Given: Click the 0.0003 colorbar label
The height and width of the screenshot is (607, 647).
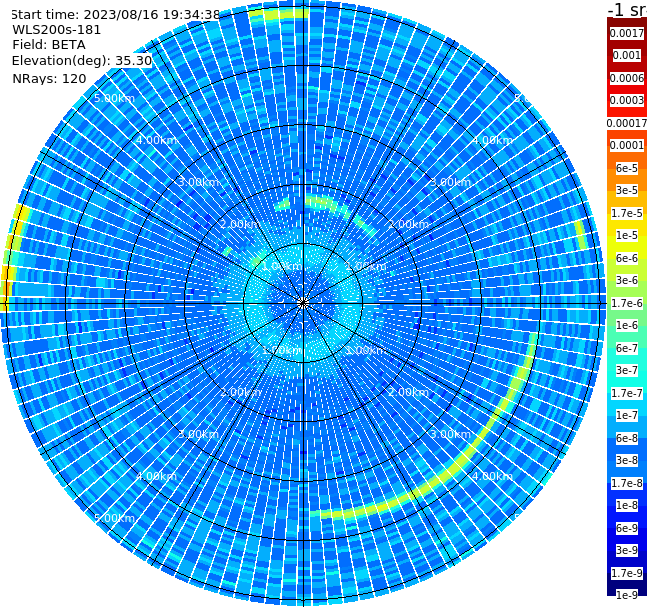Looking at the screenshot, I should click(627, 100).
